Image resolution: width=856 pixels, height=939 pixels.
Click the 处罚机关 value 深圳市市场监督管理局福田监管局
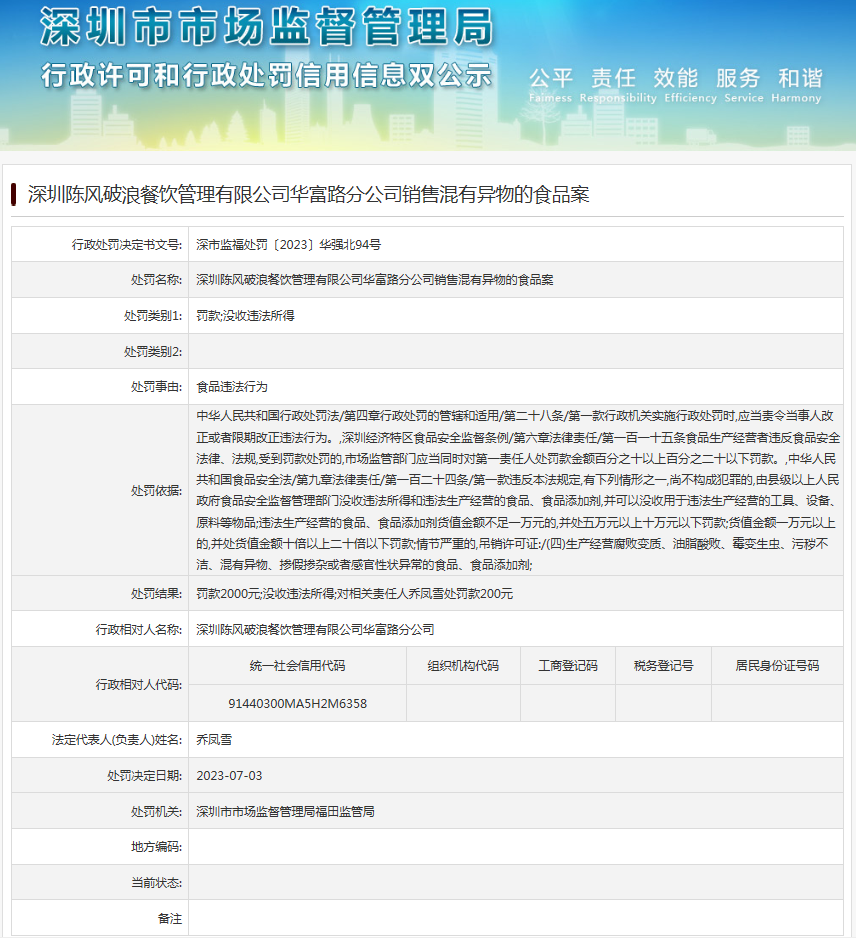click(286, 811)
